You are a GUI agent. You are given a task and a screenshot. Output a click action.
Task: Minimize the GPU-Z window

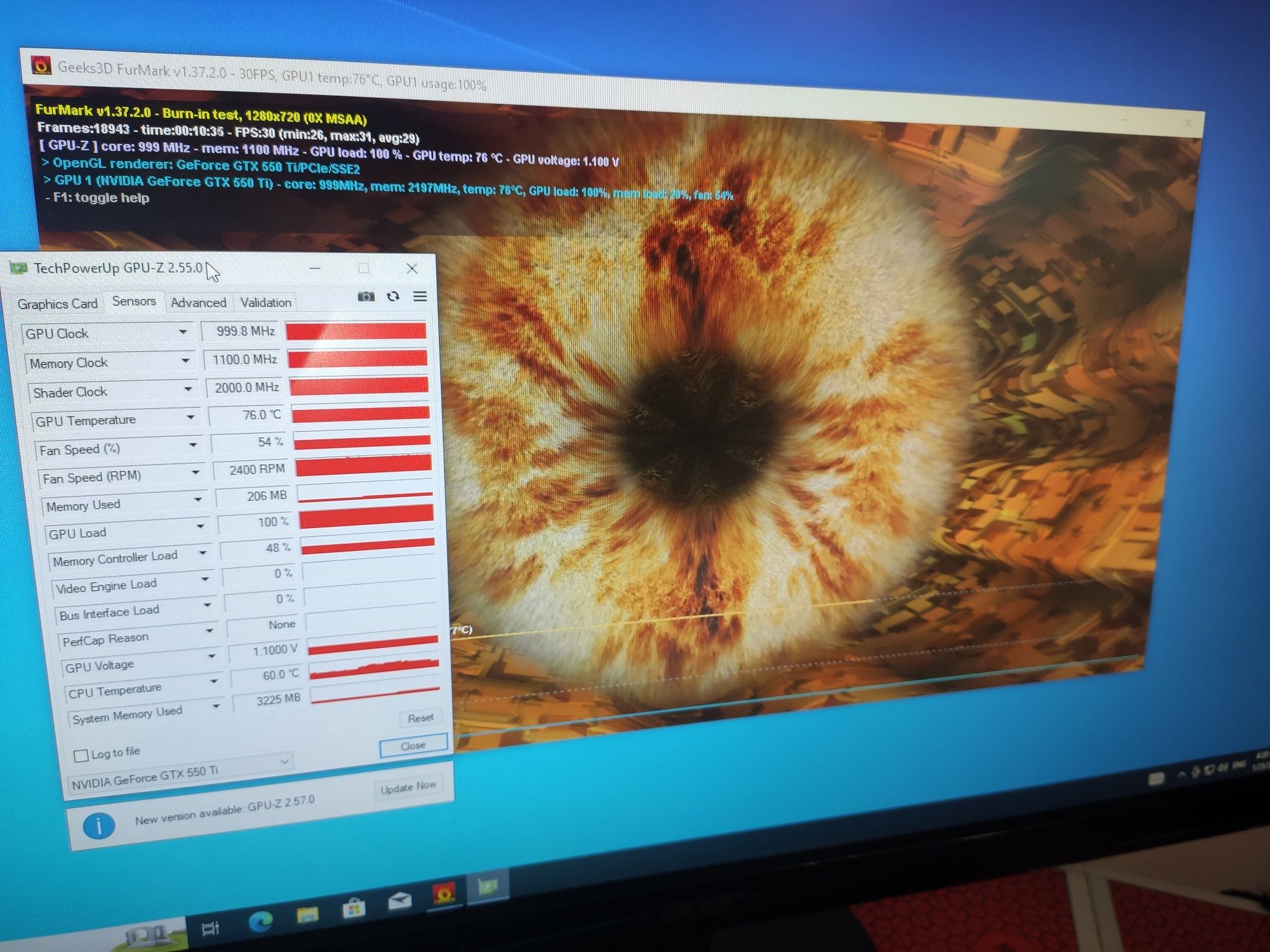click(x=315, y=268)
